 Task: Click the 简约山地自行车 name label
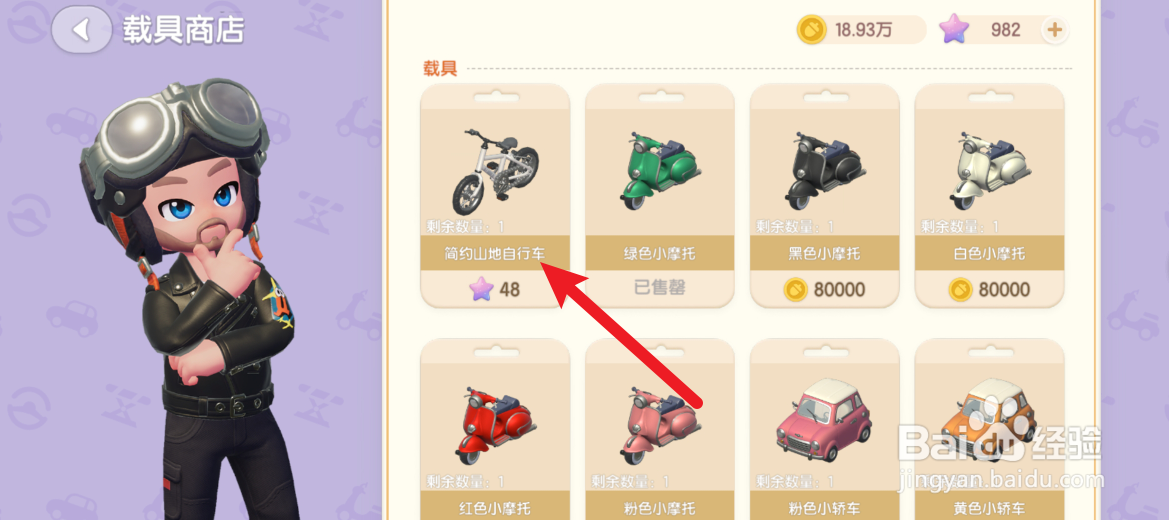coord(494,254)
